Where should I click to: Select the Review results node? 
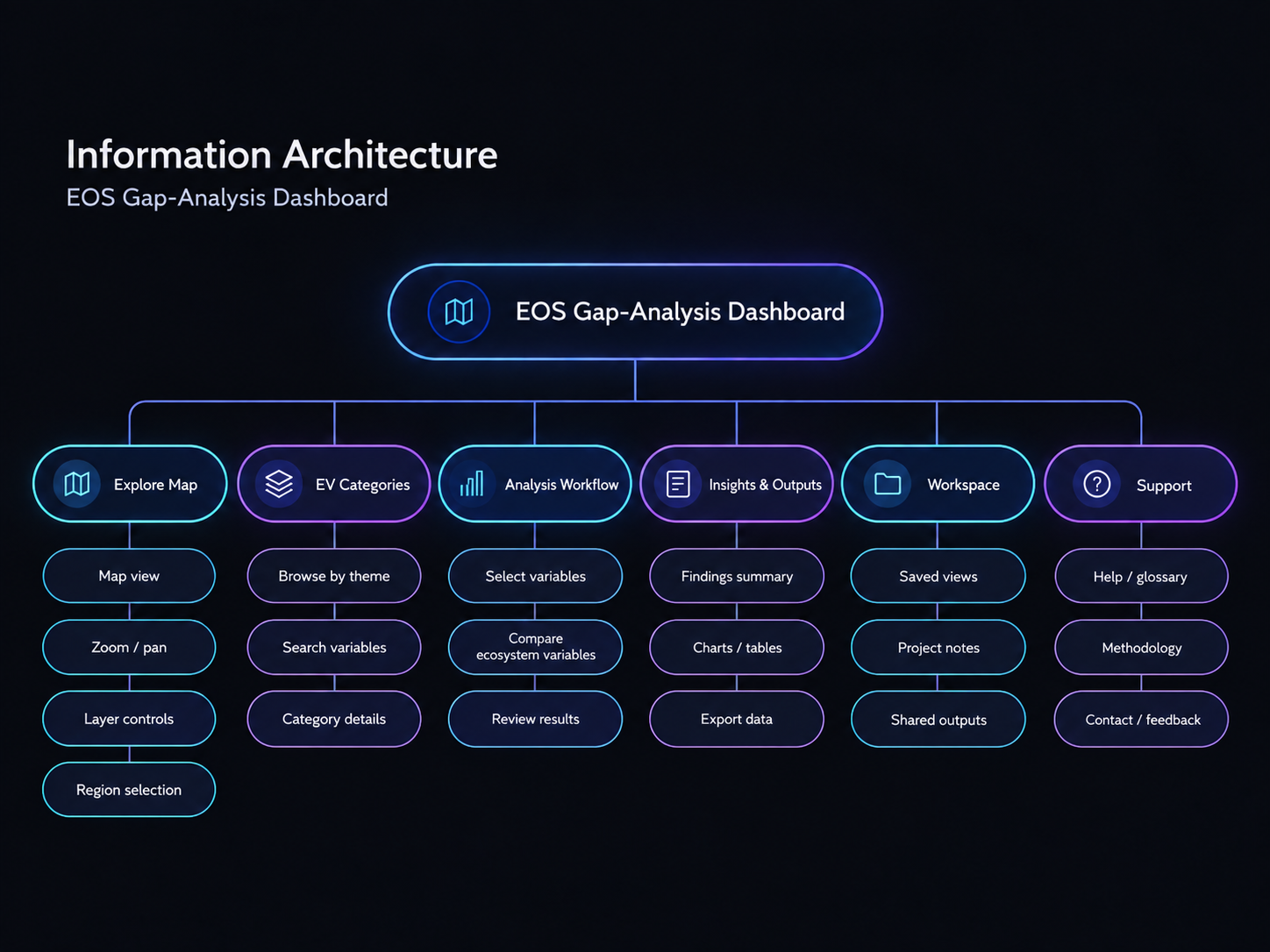click(535, 719)
